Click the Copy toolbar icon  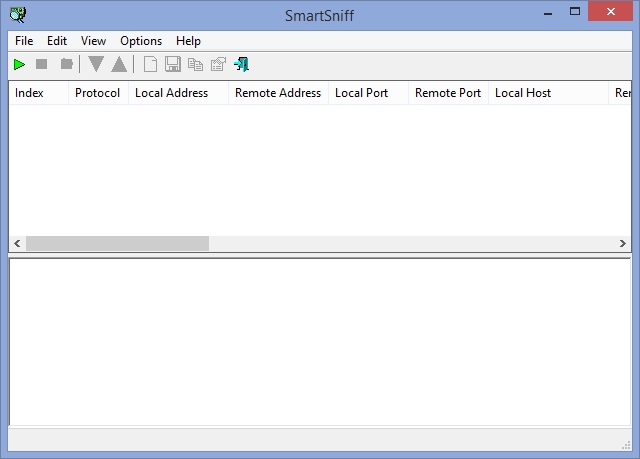[195, 65]
